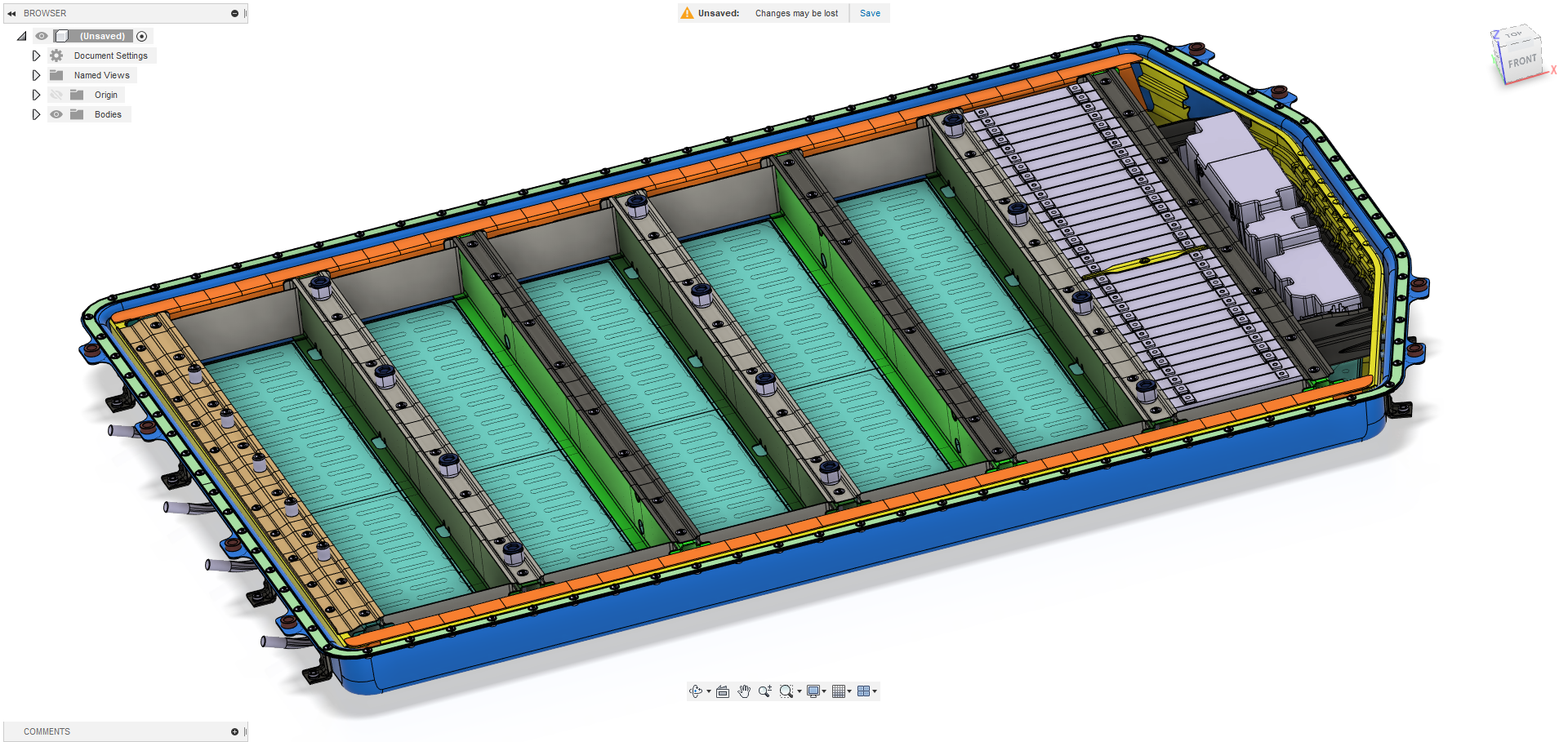Click the Unsaved warning triangle icon
1568x742 pixels.
(x=687, y=13)
